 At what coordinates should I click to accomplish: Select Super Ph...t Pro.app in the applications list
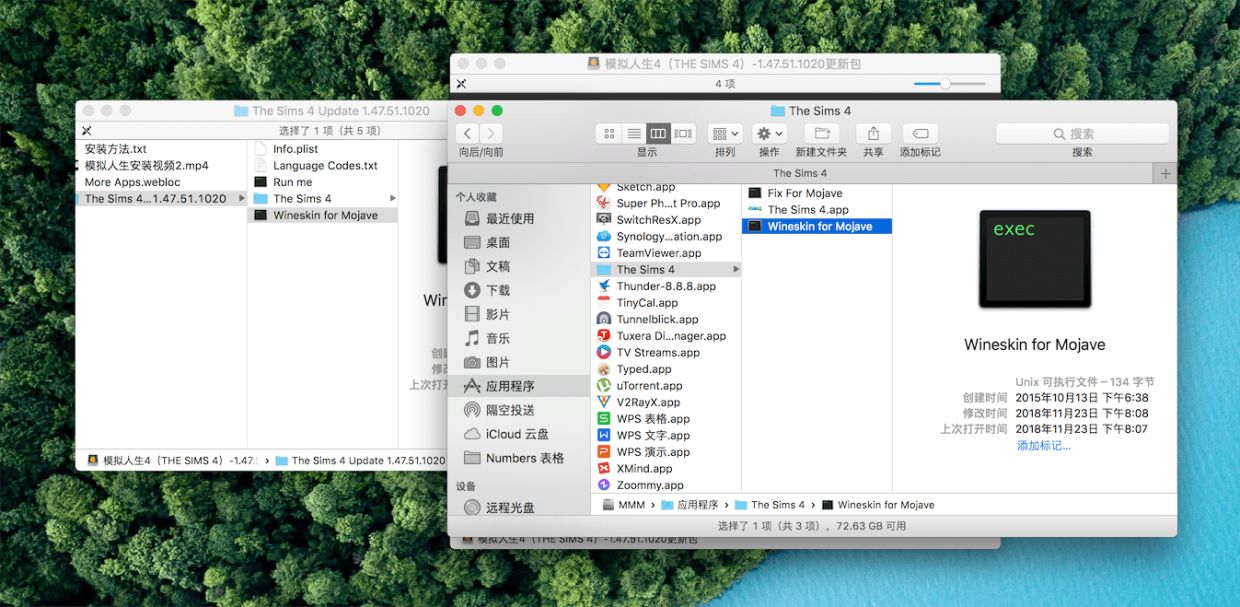[x=667, y=203]
